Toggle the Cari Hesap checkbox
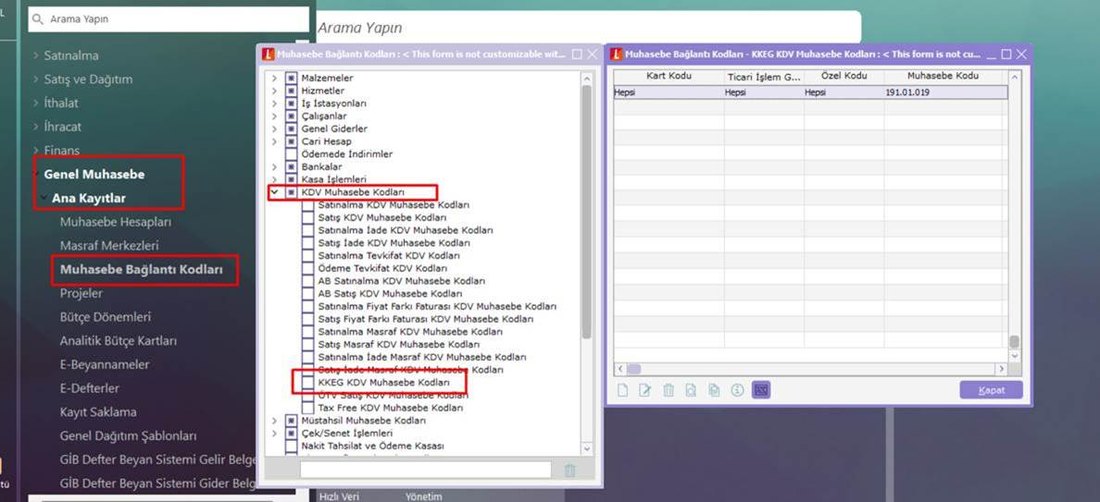 [x=292, y=142]
